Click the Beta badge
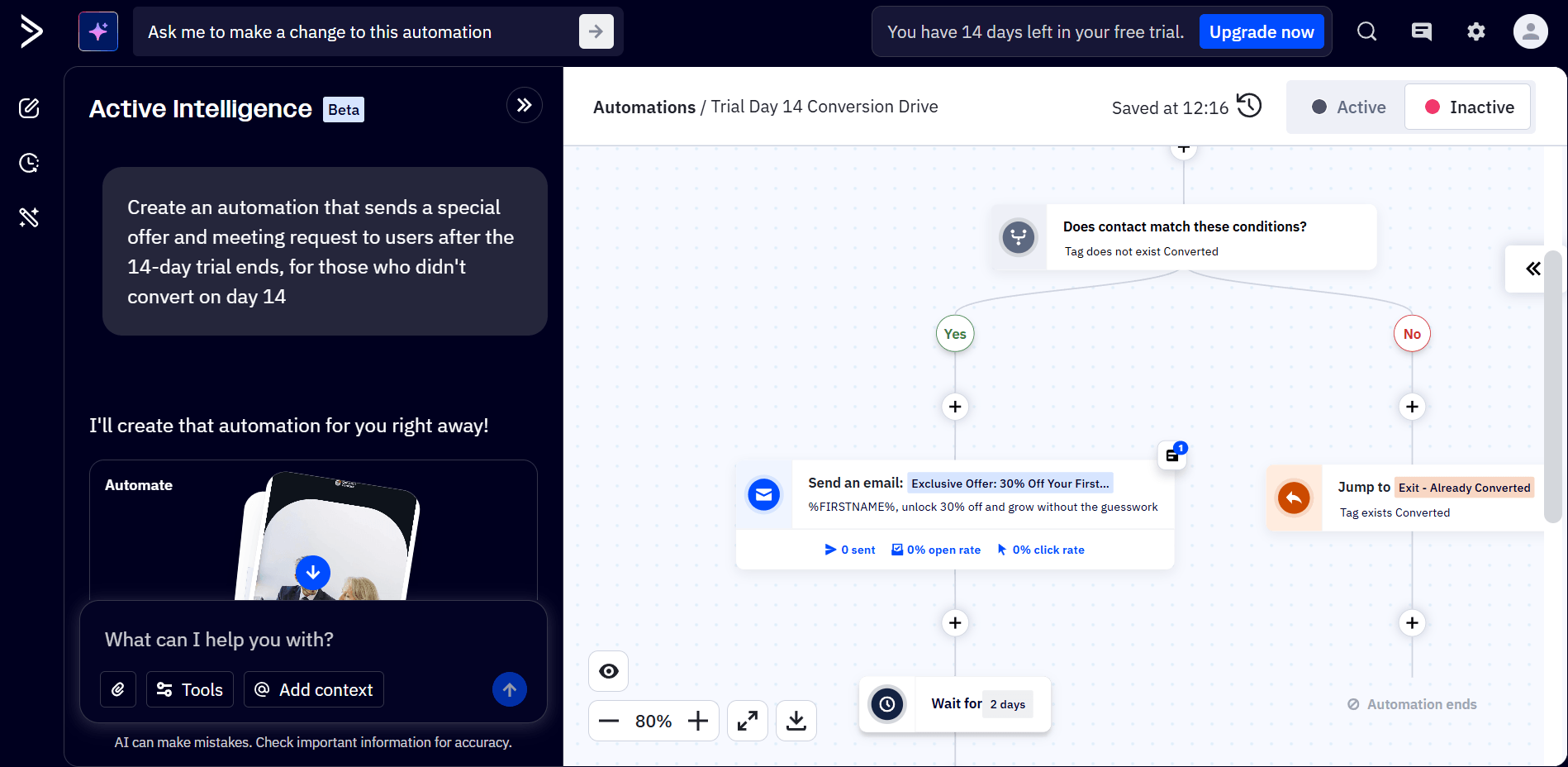1568x767 pixels. [x=344, y=109]
